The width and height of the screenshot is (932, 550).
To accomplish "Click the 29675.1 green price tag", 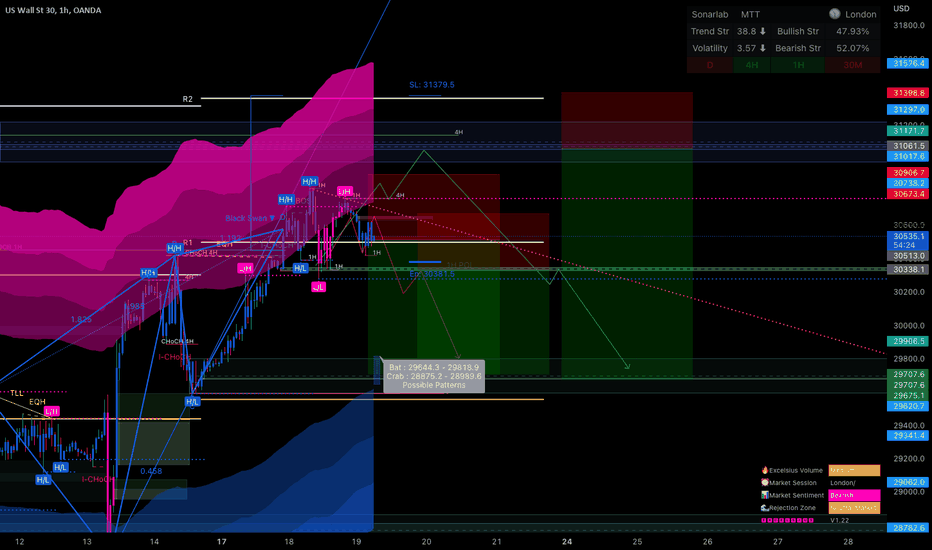I will point(908,395).
